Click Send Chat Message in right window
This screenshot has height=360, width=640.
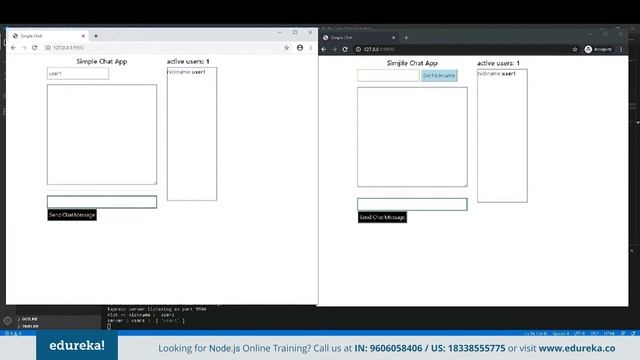382,218
